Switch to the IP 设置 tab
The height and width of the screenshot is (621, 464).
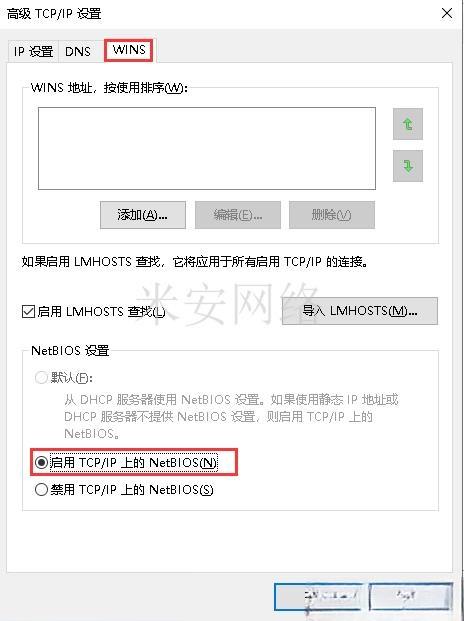tap(33, 51)
